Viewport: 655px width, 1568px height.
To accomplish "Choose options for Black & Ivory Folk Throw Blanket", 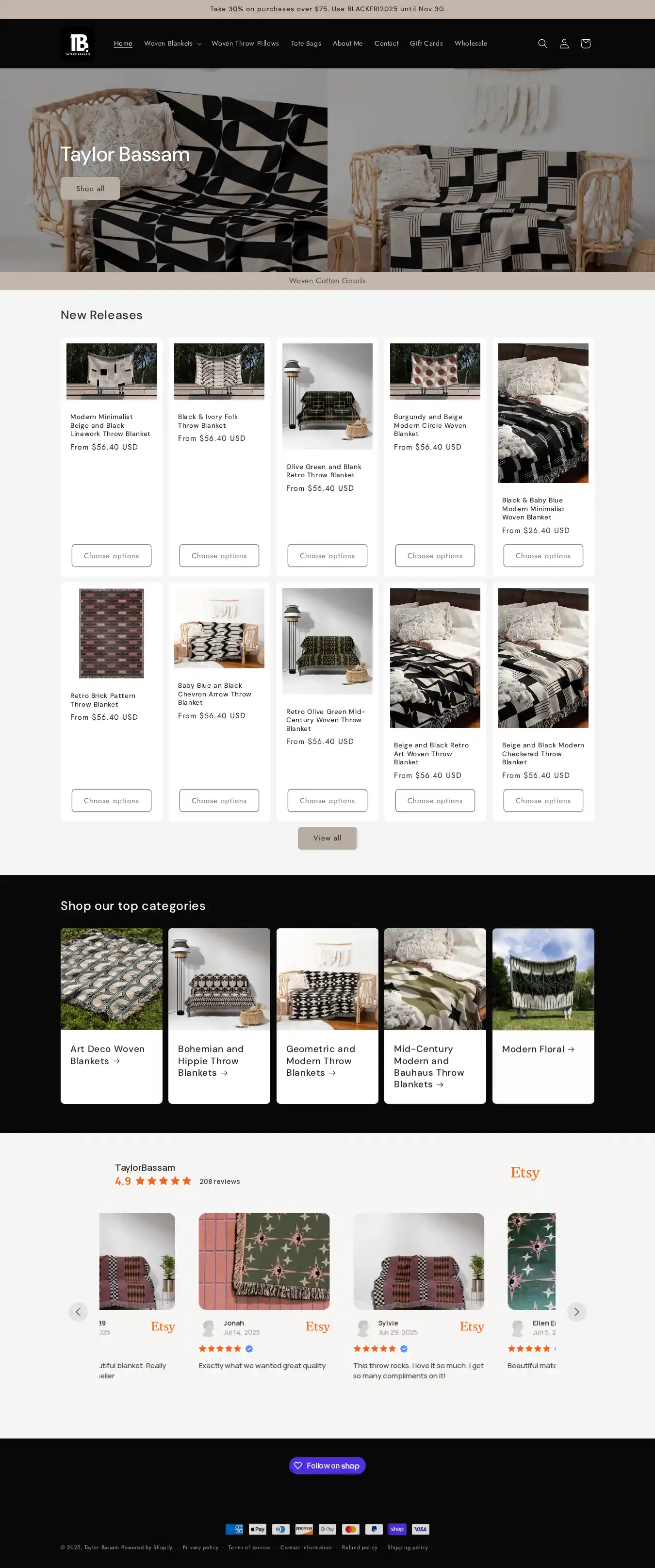I will point(219,555).
